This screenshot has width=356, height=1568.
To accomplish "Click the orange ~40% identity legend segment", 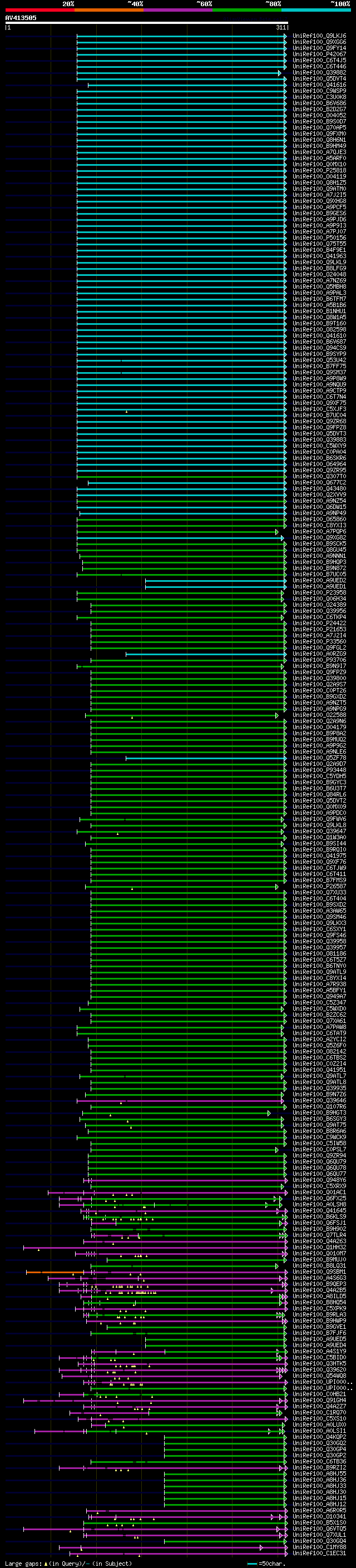I will coord(109,10).
